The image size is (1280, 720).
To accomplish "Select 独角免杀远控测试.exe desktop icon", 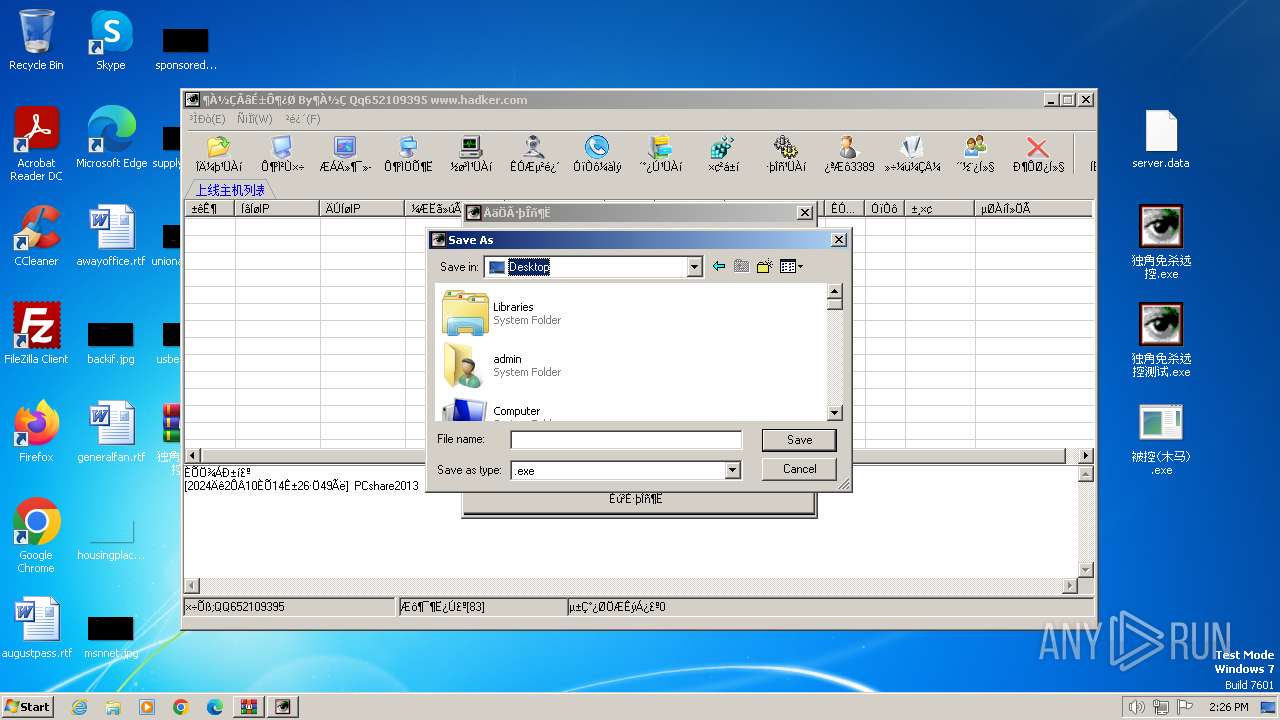I will (1161, 341).
